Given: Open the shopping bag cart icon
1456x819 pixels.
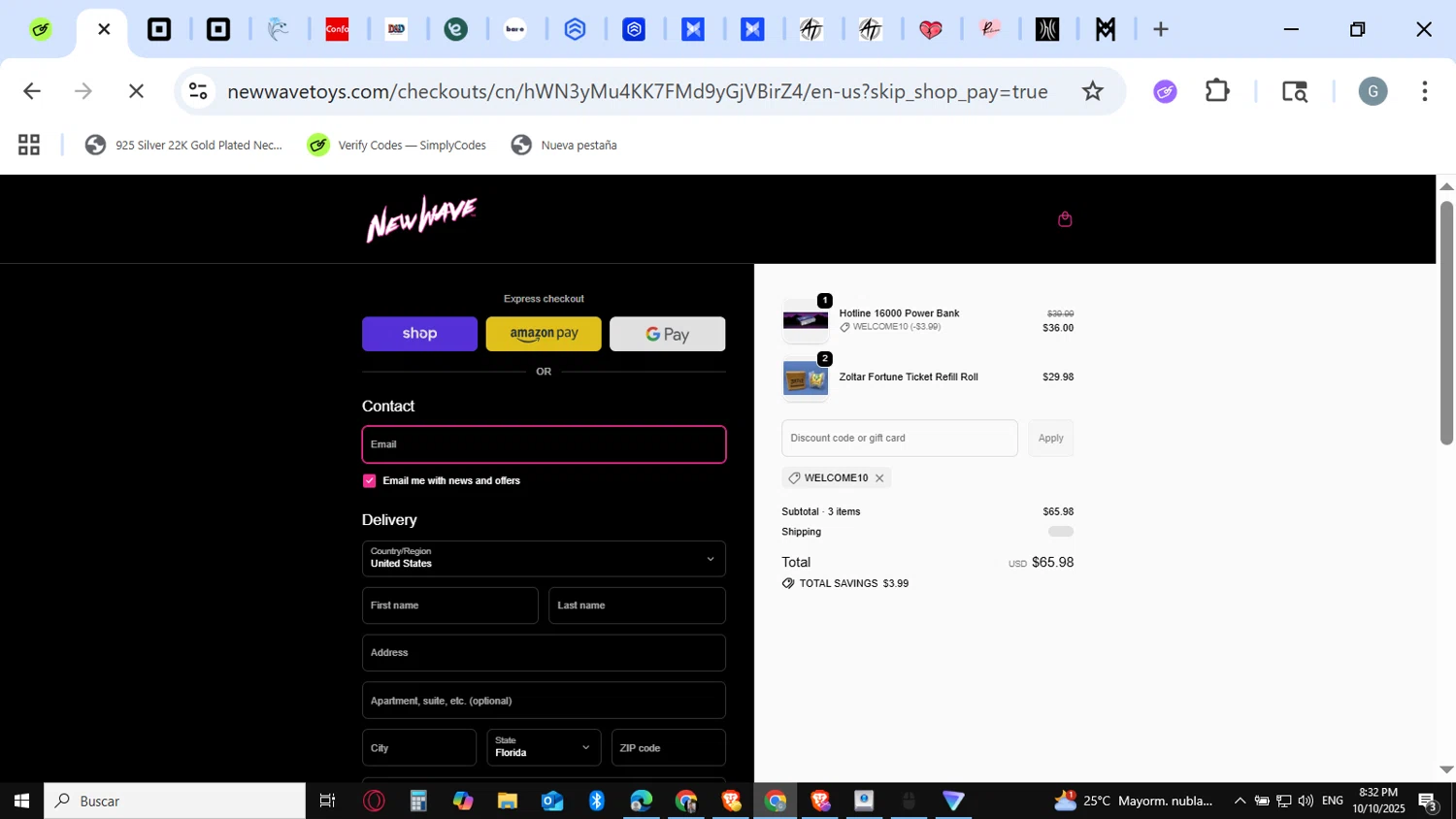Looking at the screenshot, I should coord(1065,219).
